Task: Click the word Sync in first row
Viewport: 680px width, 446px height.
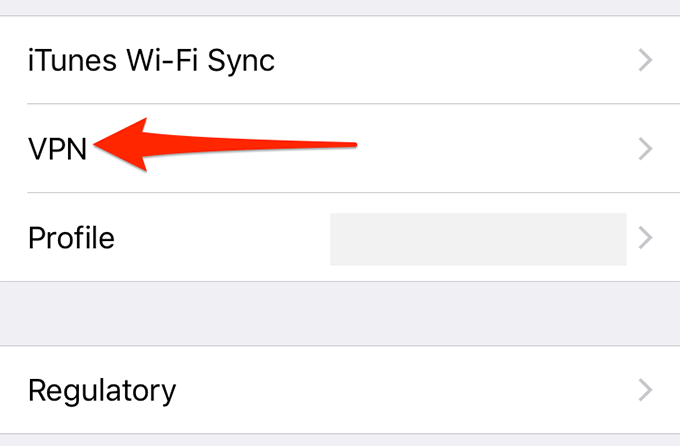Action: [x=239, y=62]
